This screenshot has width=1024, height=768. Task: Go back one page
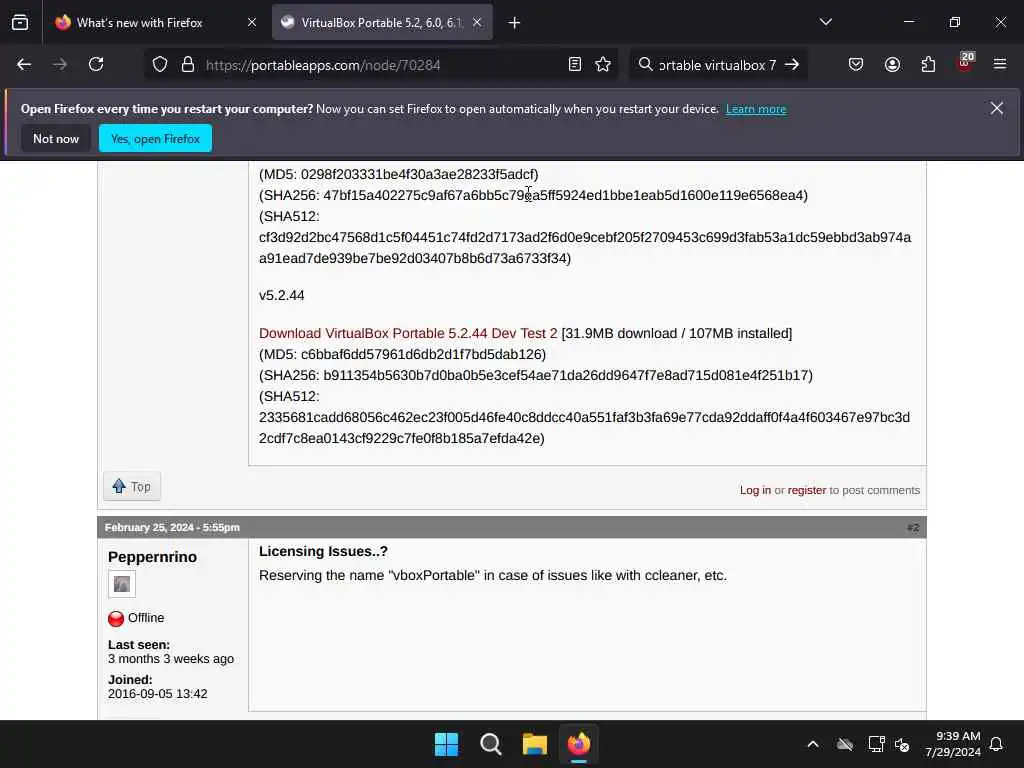click(24, 64)
